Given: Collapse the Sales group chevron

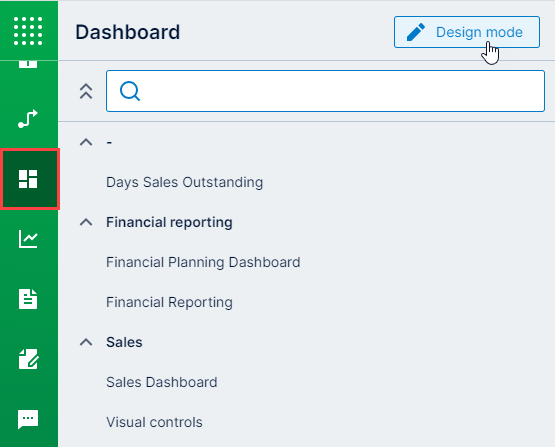Looking at the screenshot, I should 86,342.
